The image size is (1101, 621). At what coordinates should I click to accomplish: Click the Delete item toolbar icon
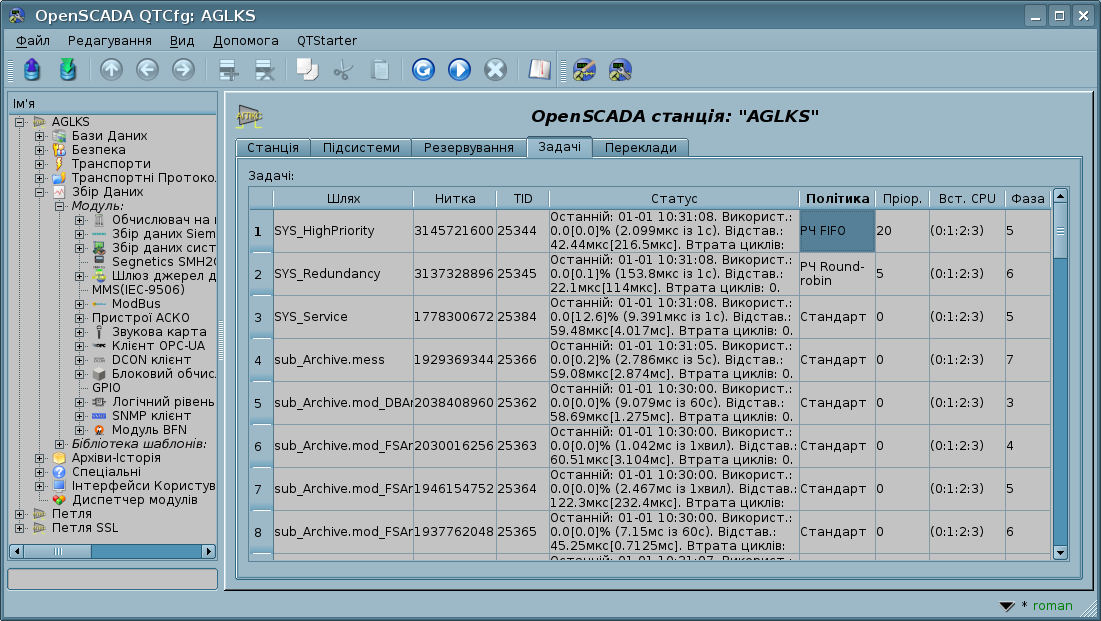(264, 70)
